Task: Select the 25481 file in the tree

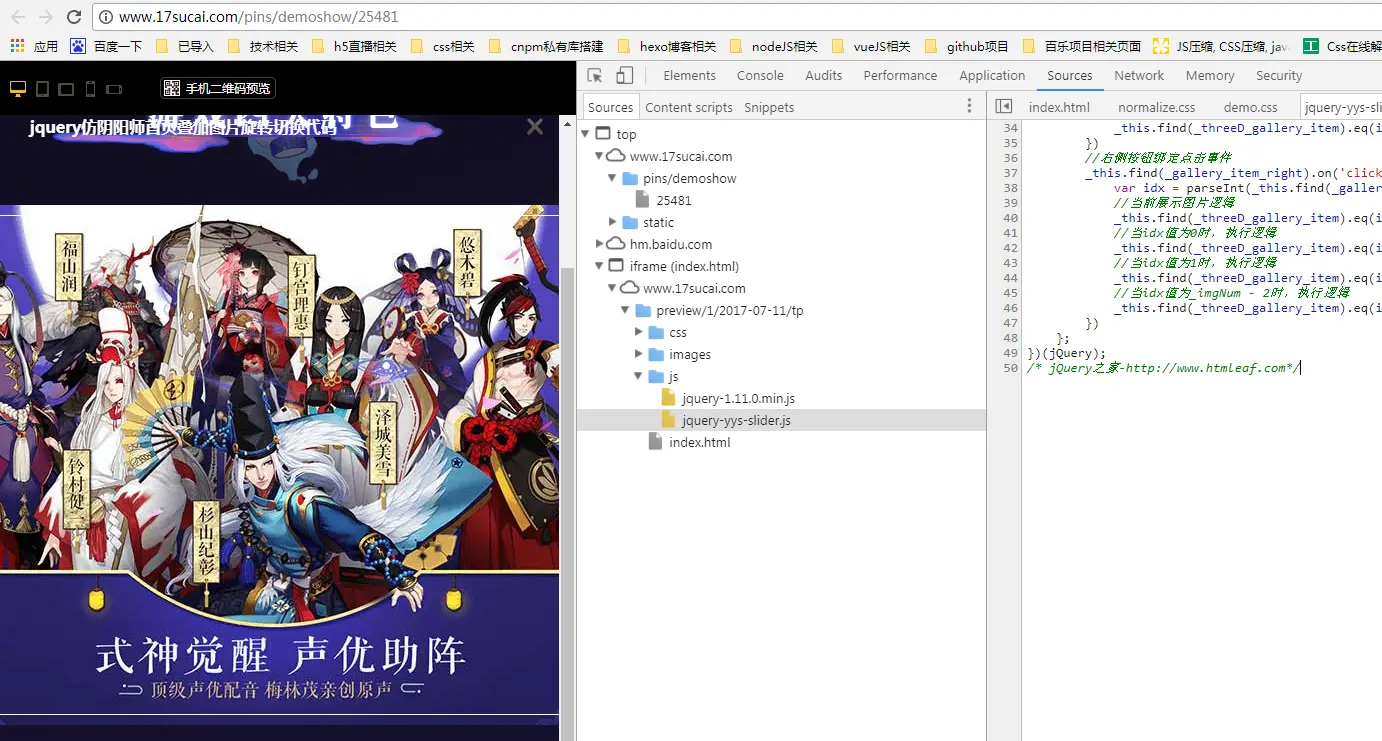Action: point(673,200)
